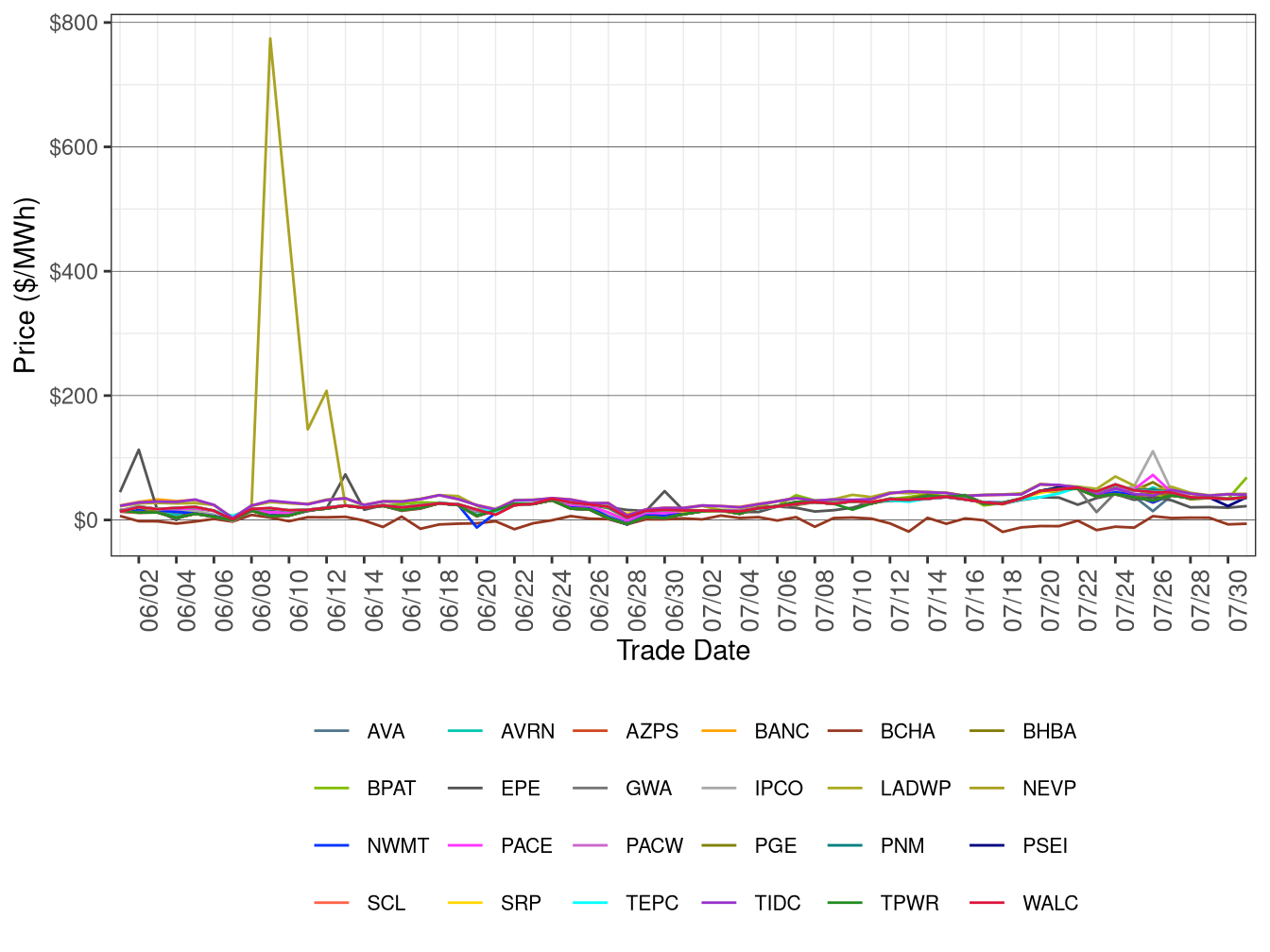The image size is (1270, 952).
Task: Click the 06/02 x-axis date label
Action: tap(149, 600)
